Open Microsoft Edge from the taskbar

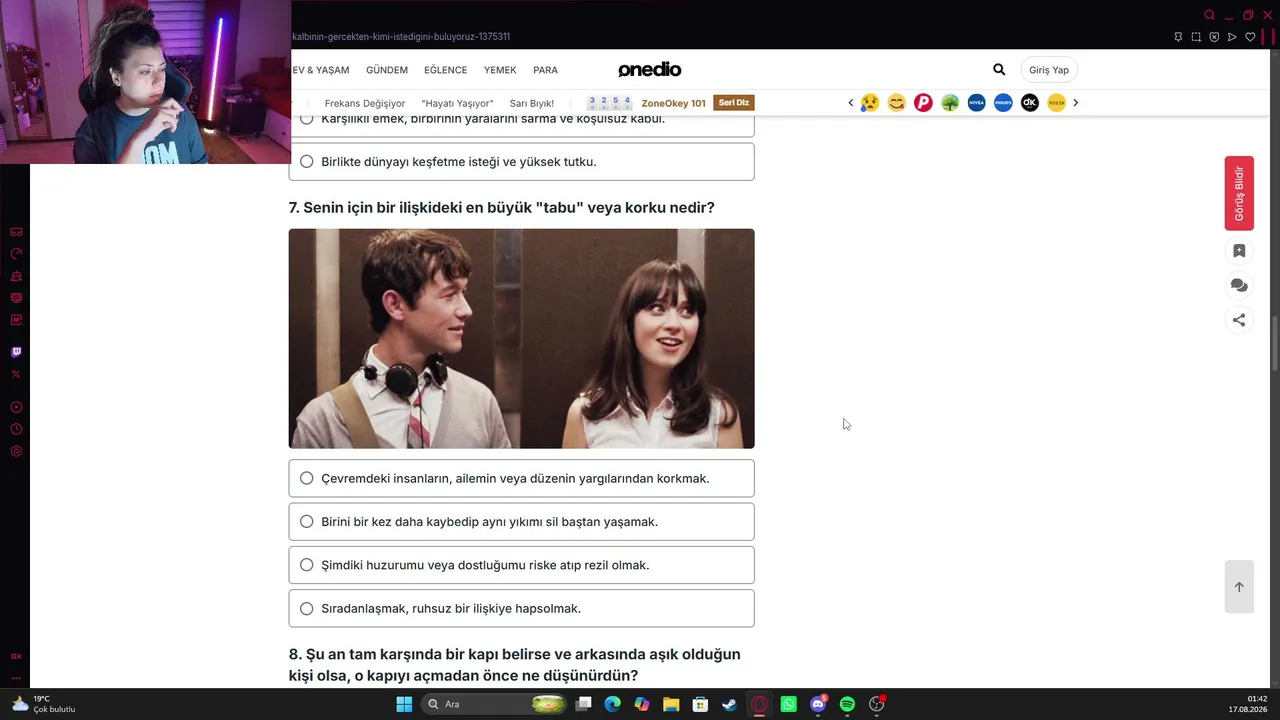click(x=613, y=704)
